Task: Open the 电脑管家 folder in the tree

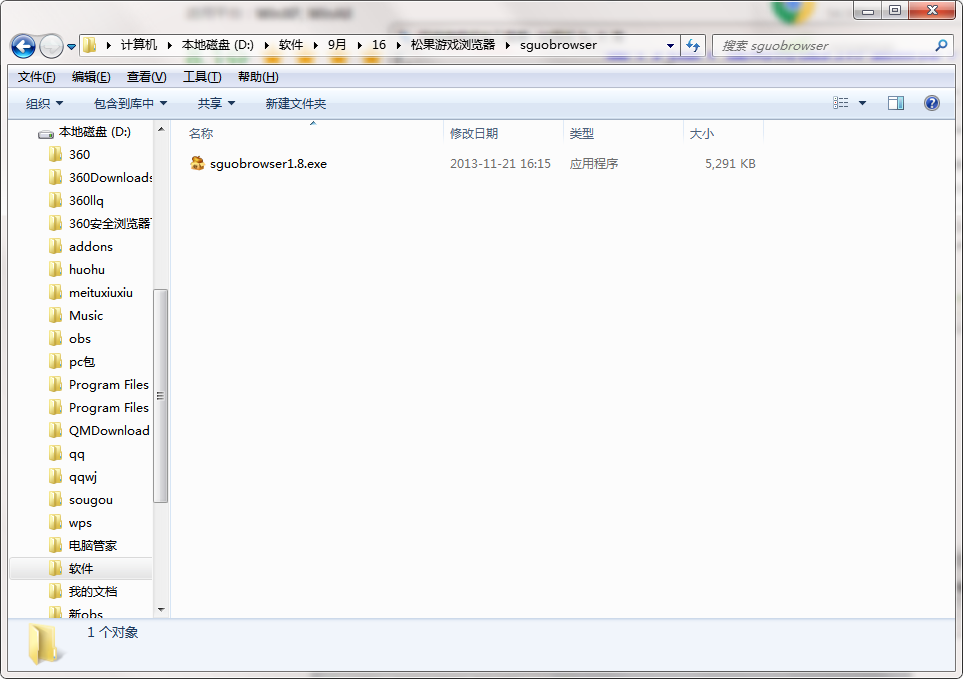Action: [93, 546]
